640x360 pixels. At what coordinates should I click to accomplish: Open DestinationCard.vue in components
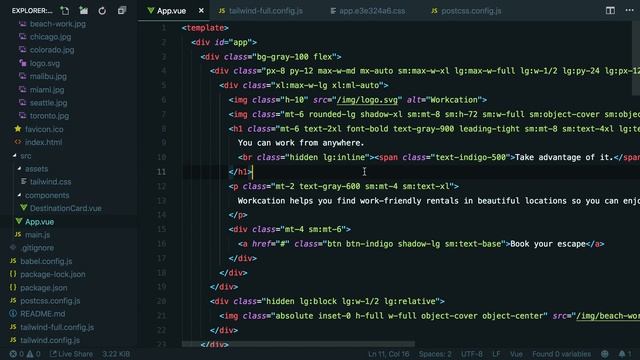(65, 208)
